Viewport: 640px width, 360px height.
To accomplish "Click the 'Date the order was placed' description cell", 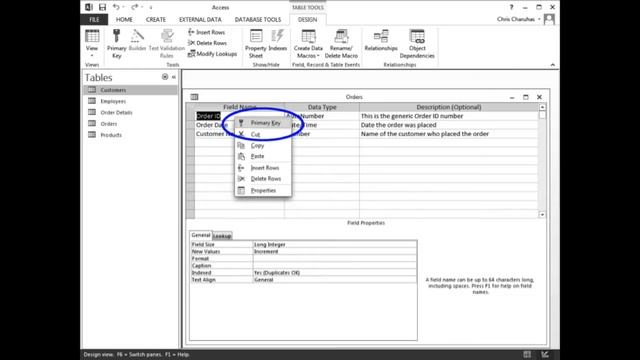I will click(x=449, y=125).
